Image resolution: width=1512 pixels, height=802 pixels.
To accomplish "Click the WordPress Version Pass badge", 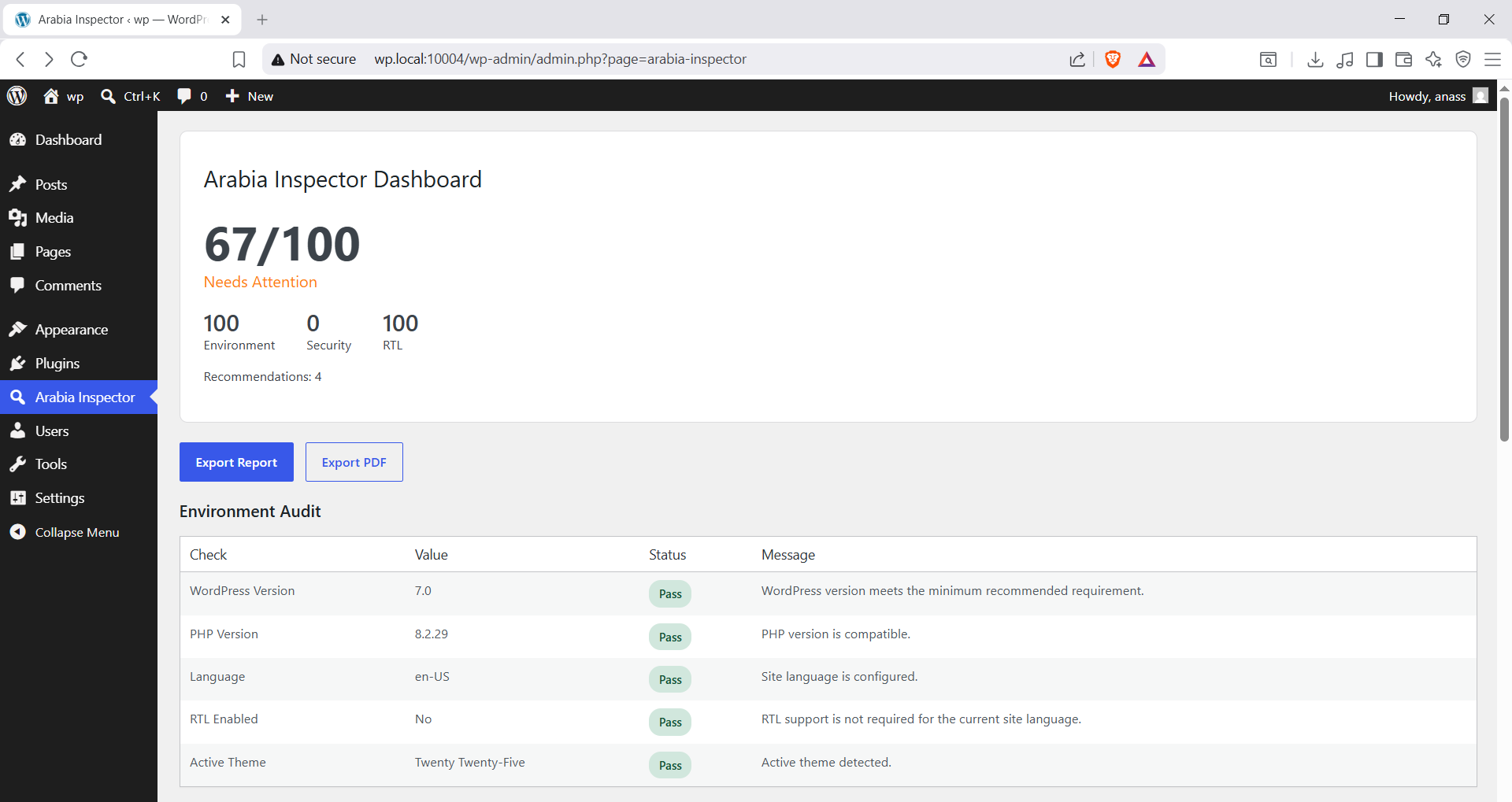I will point(670,594).
